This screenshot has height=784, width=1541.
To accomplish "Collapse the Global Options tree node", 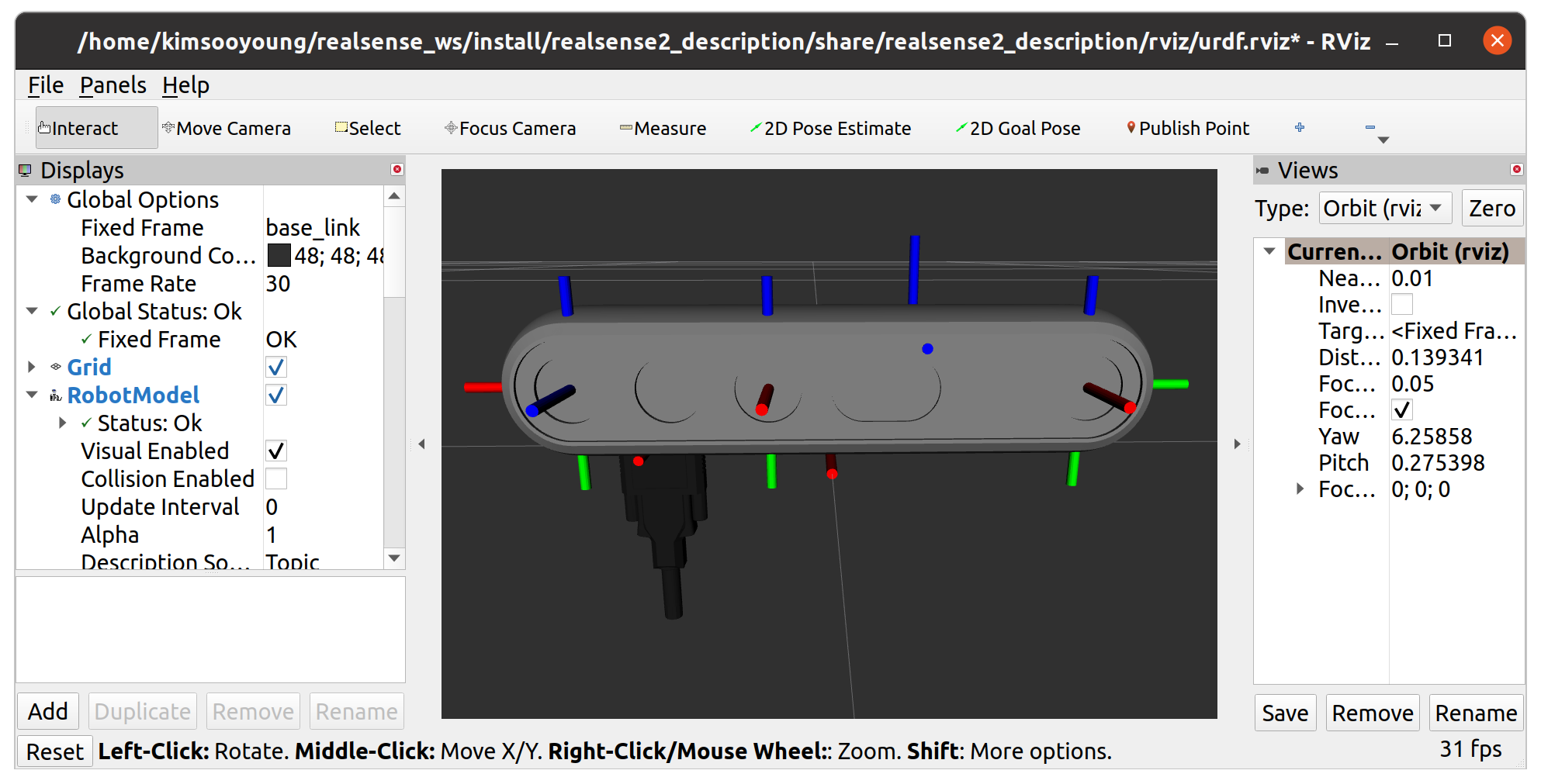I will [x=32, y=199].
